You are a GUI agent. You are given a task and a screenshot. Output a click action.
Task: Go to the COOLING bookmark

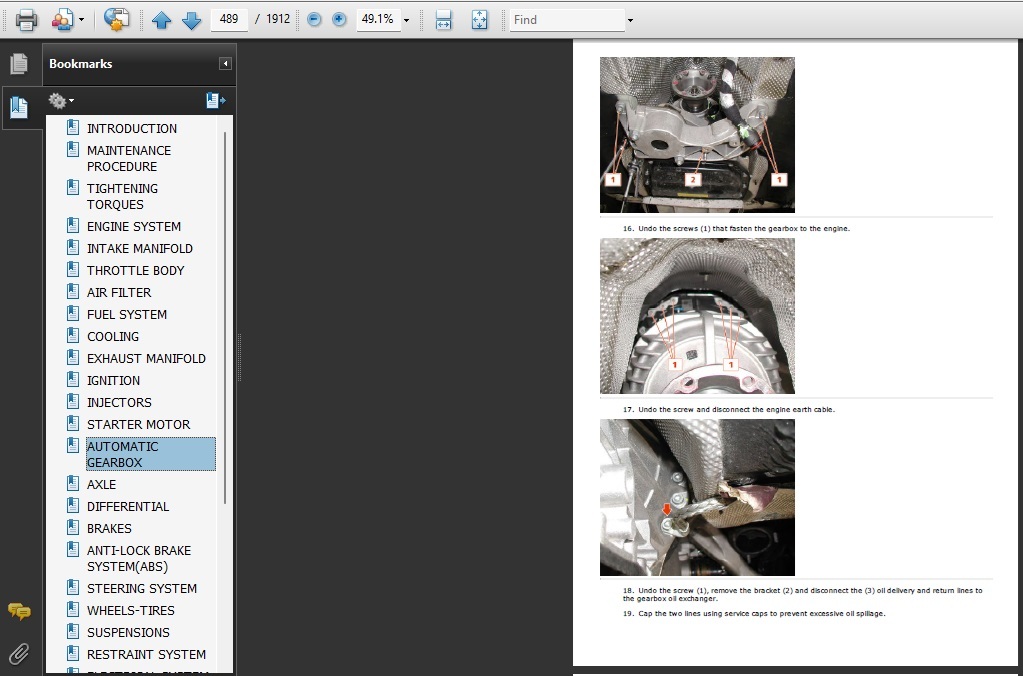(x=113, y=336)
